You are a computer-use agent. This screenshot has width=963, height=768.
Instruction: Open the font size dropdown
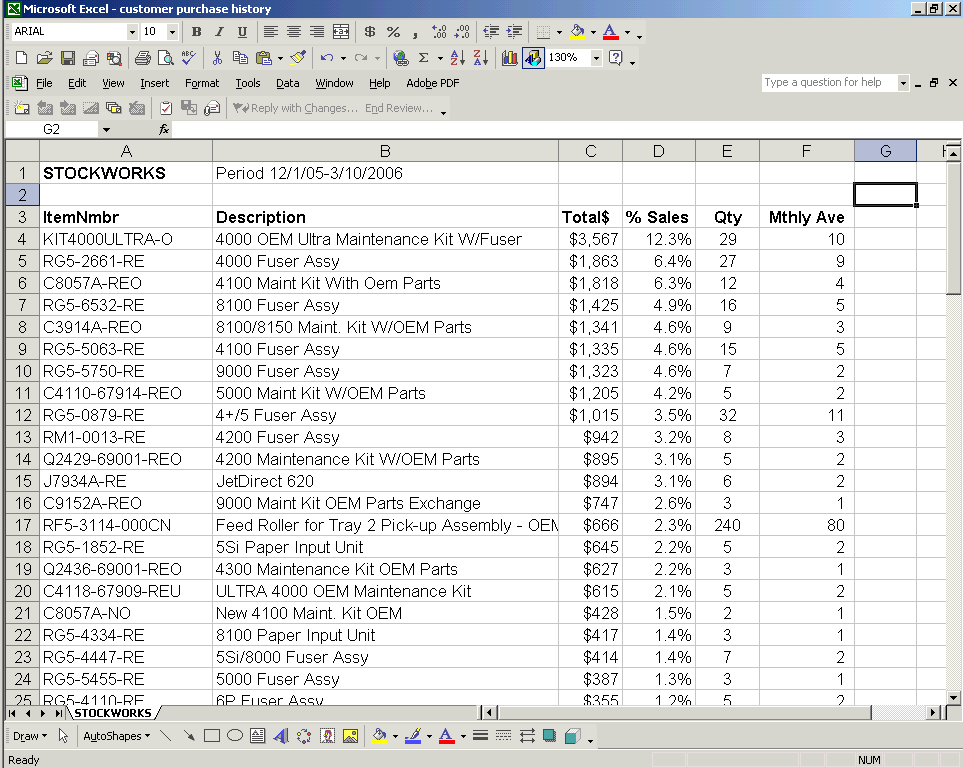[x=173, y=32]
